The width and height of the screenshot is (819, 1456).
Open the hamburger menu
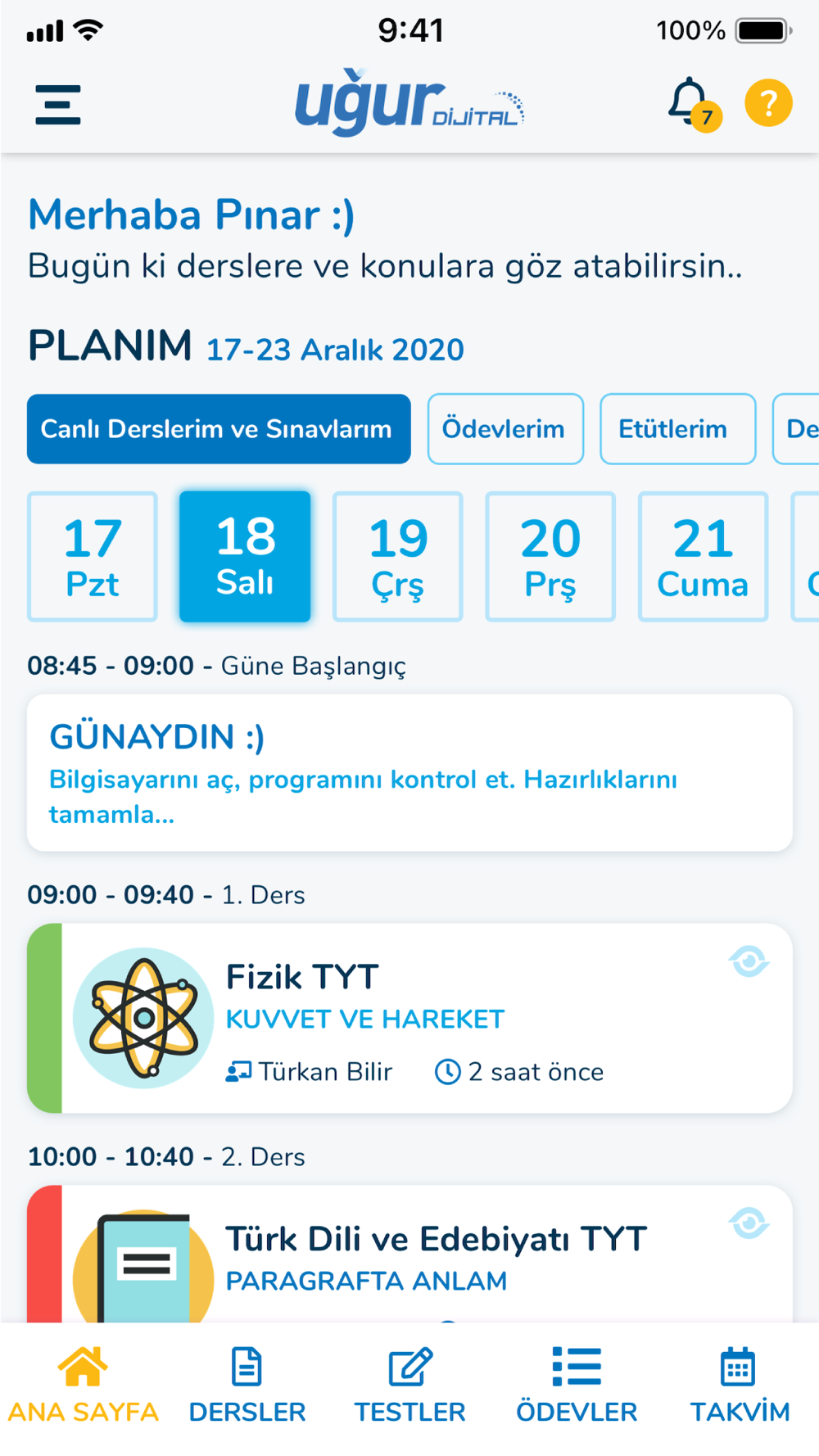tap(58, 105)
